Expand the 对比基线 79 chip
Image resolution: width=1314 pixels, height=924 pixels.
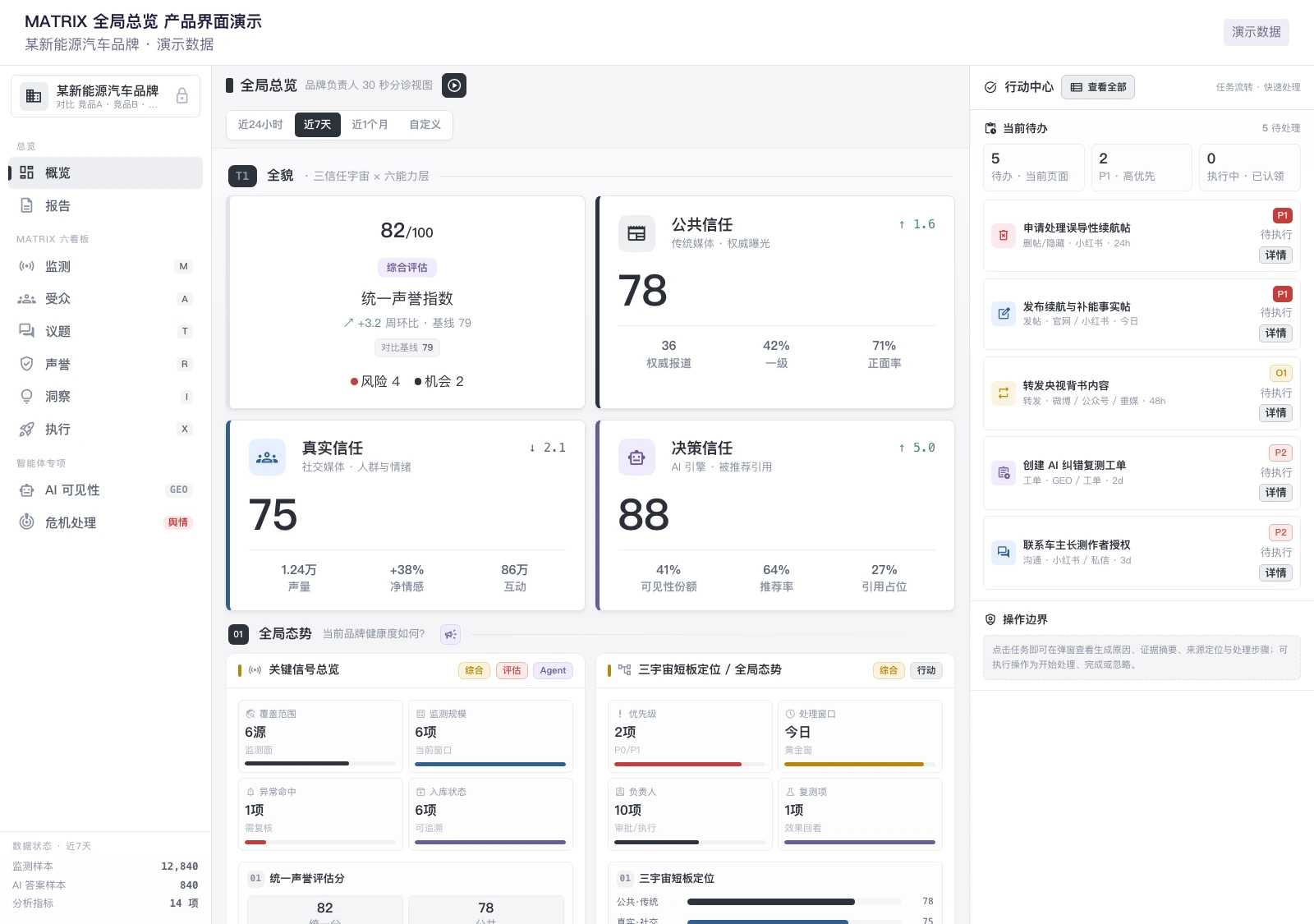407,347
